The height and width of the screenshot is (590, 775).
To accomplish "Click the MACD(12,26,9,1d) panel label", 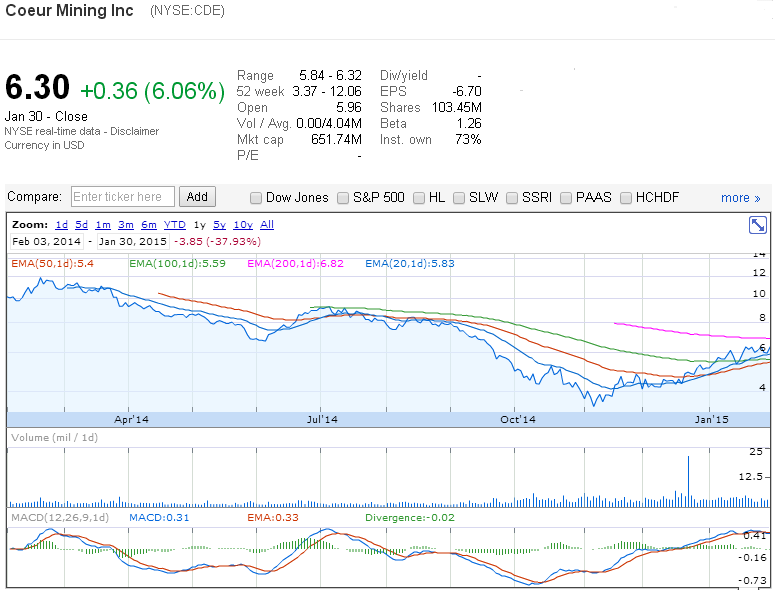I will pyautogui.click(x=60, y=518).
